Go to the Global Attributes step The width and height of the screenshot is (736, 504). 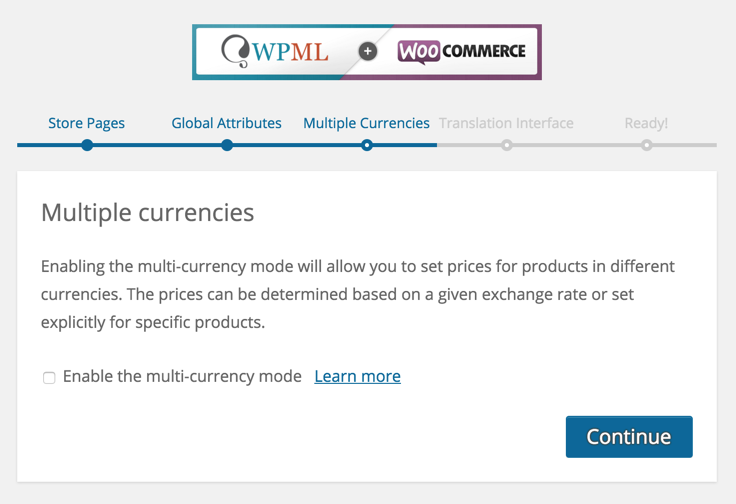tap(226, 123)
